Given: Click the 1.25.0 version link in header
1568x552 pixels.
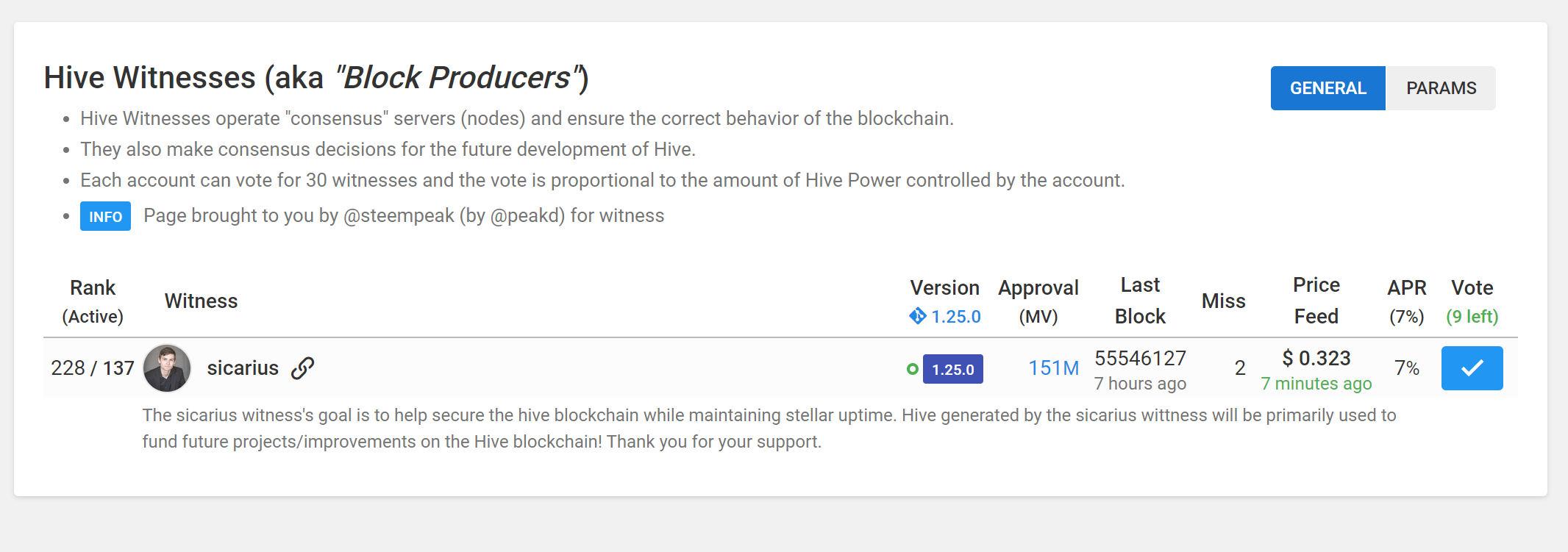Looking at the screenshot, I should pos(955,316).
